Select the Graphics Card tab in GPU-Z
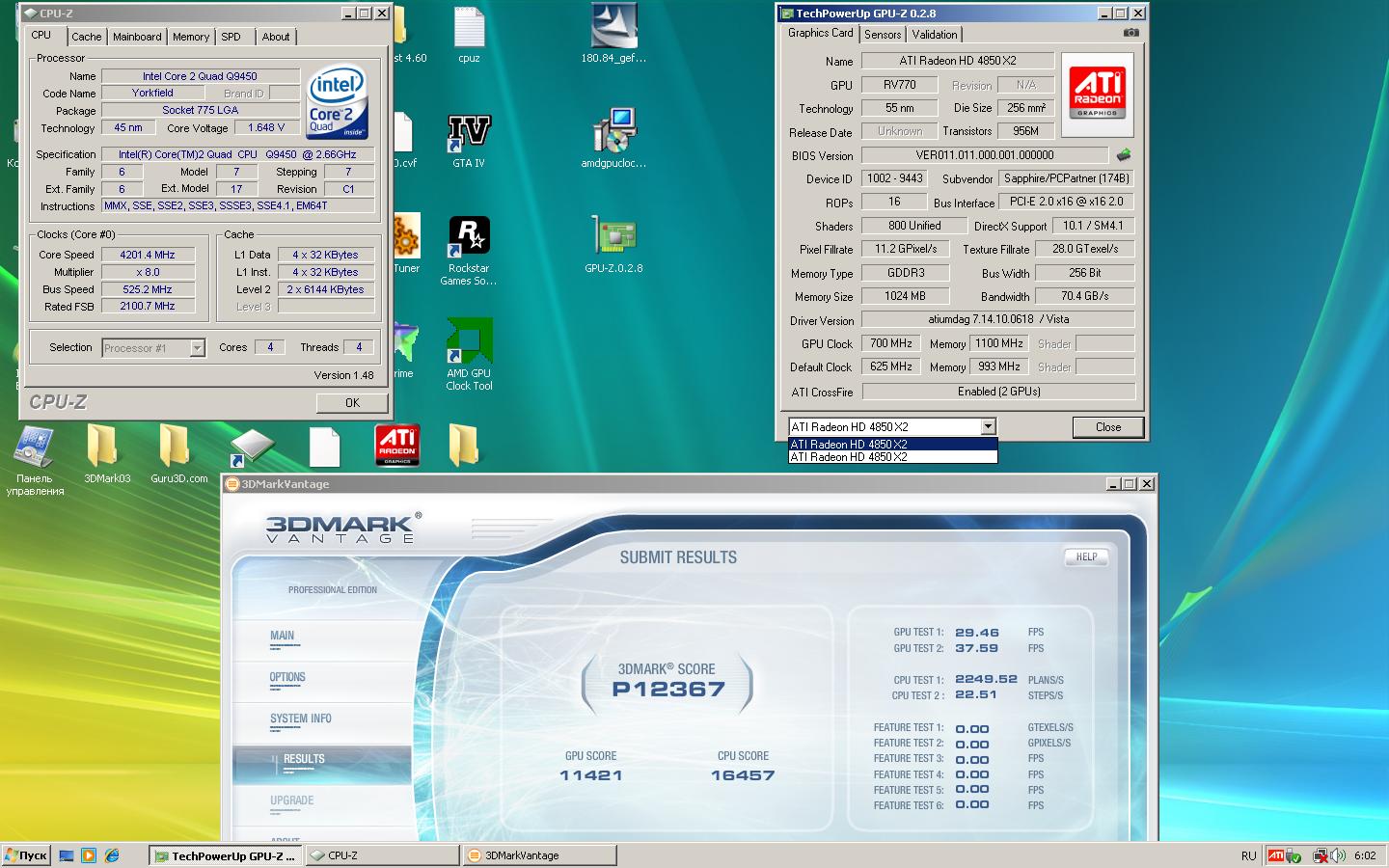The height and width of the screenshot is (868, 1389). tap(820, 33)
